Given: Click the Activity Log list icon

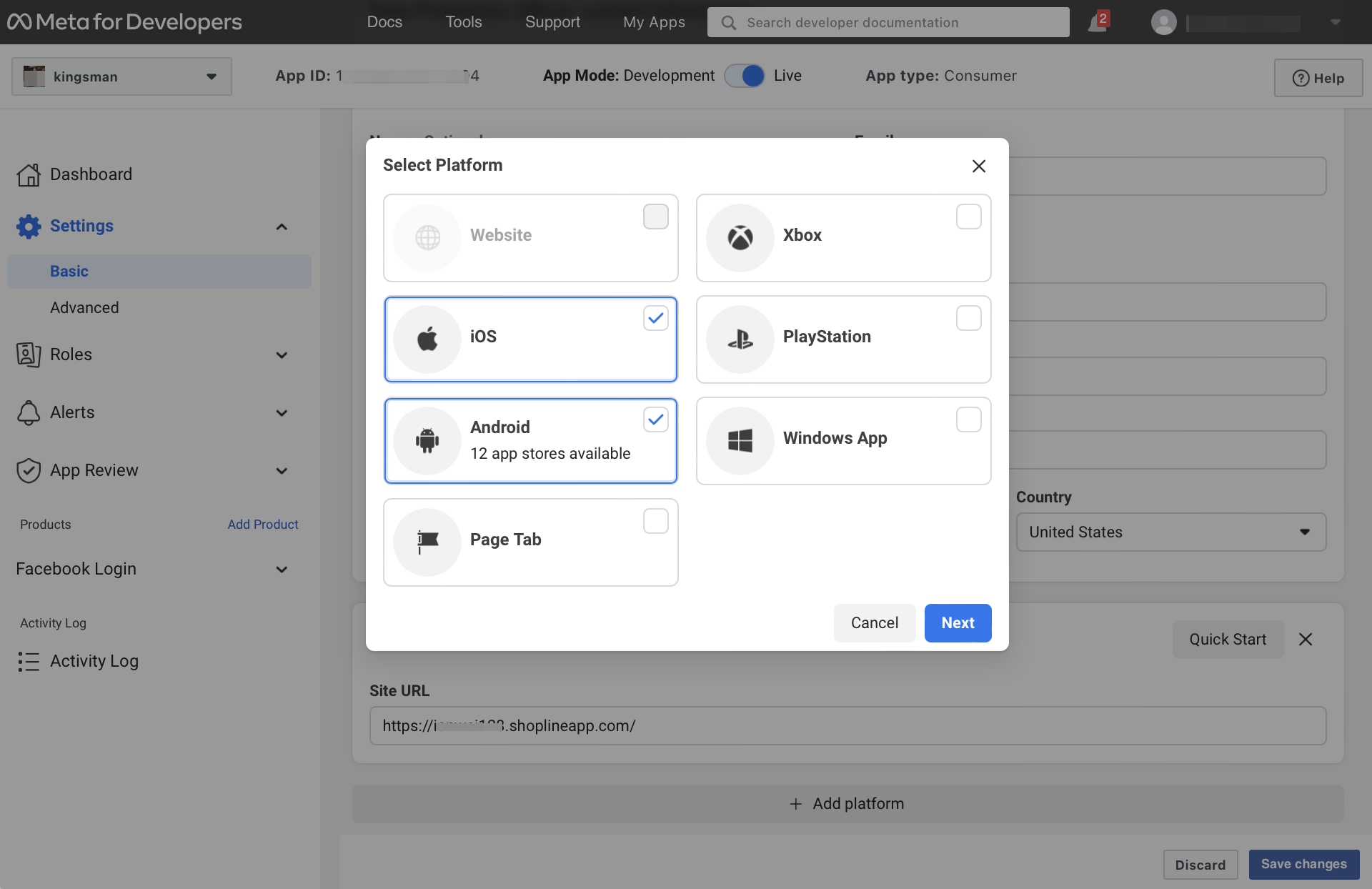Looking at the screenshot, I should [x=29, y=661].
